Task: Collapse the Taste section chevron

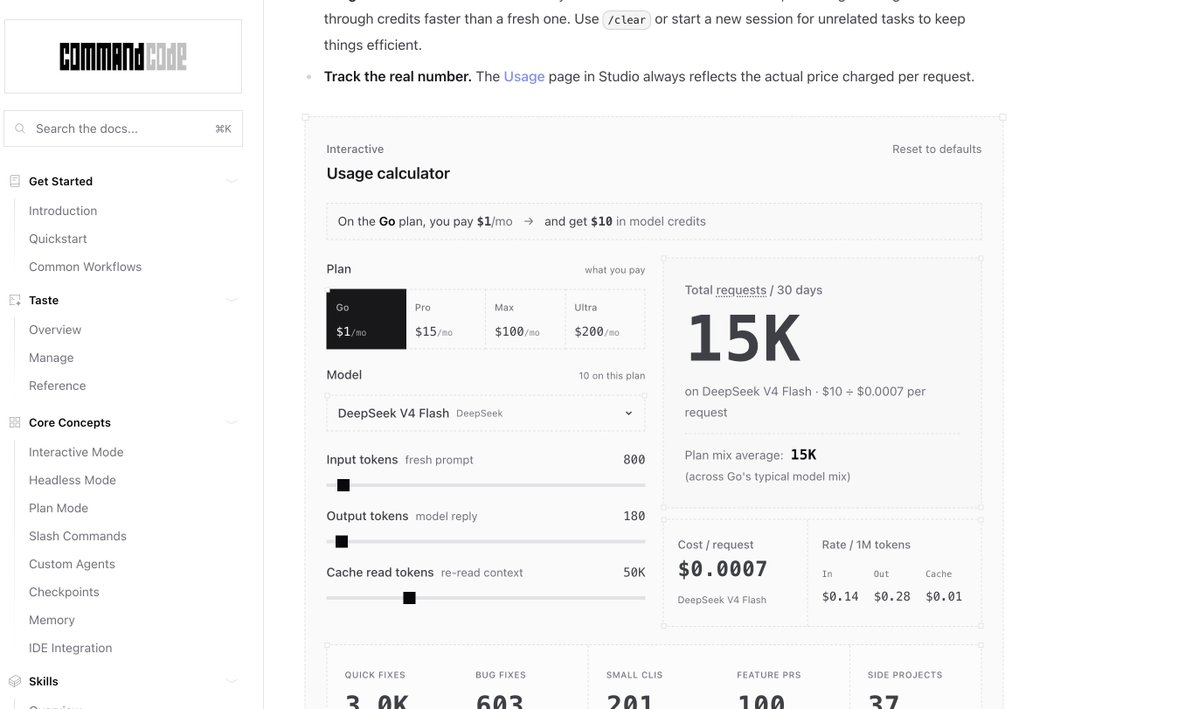Action: pos(232,300)
